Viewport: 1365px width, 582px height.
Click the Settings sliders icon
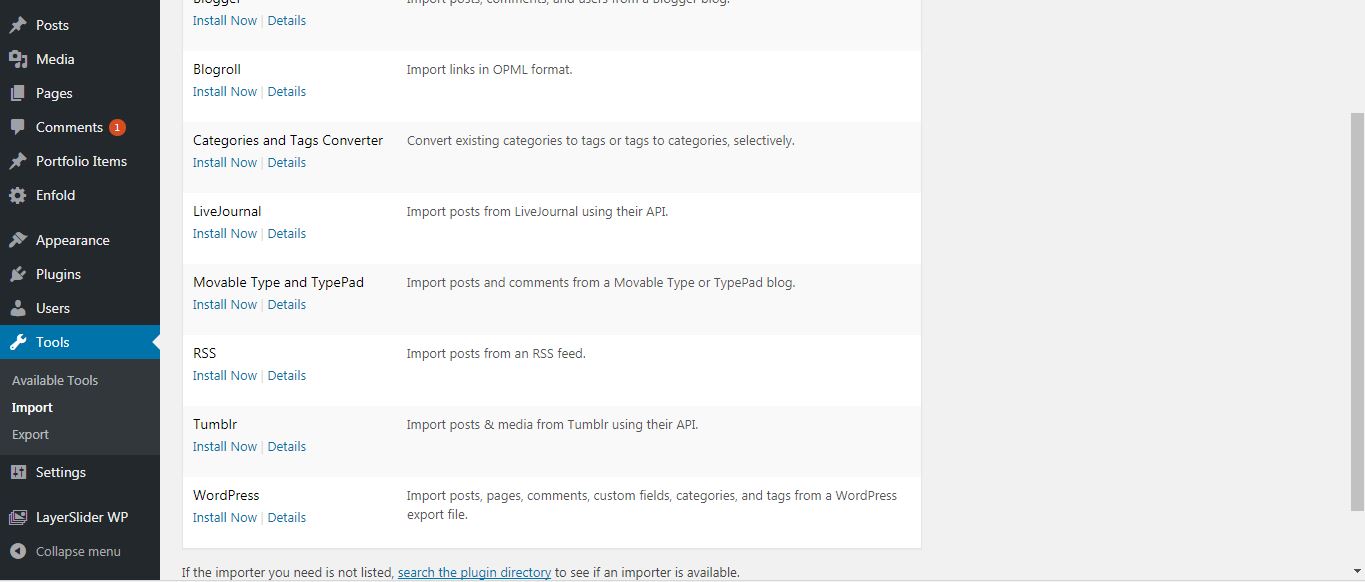coord(18,472)
